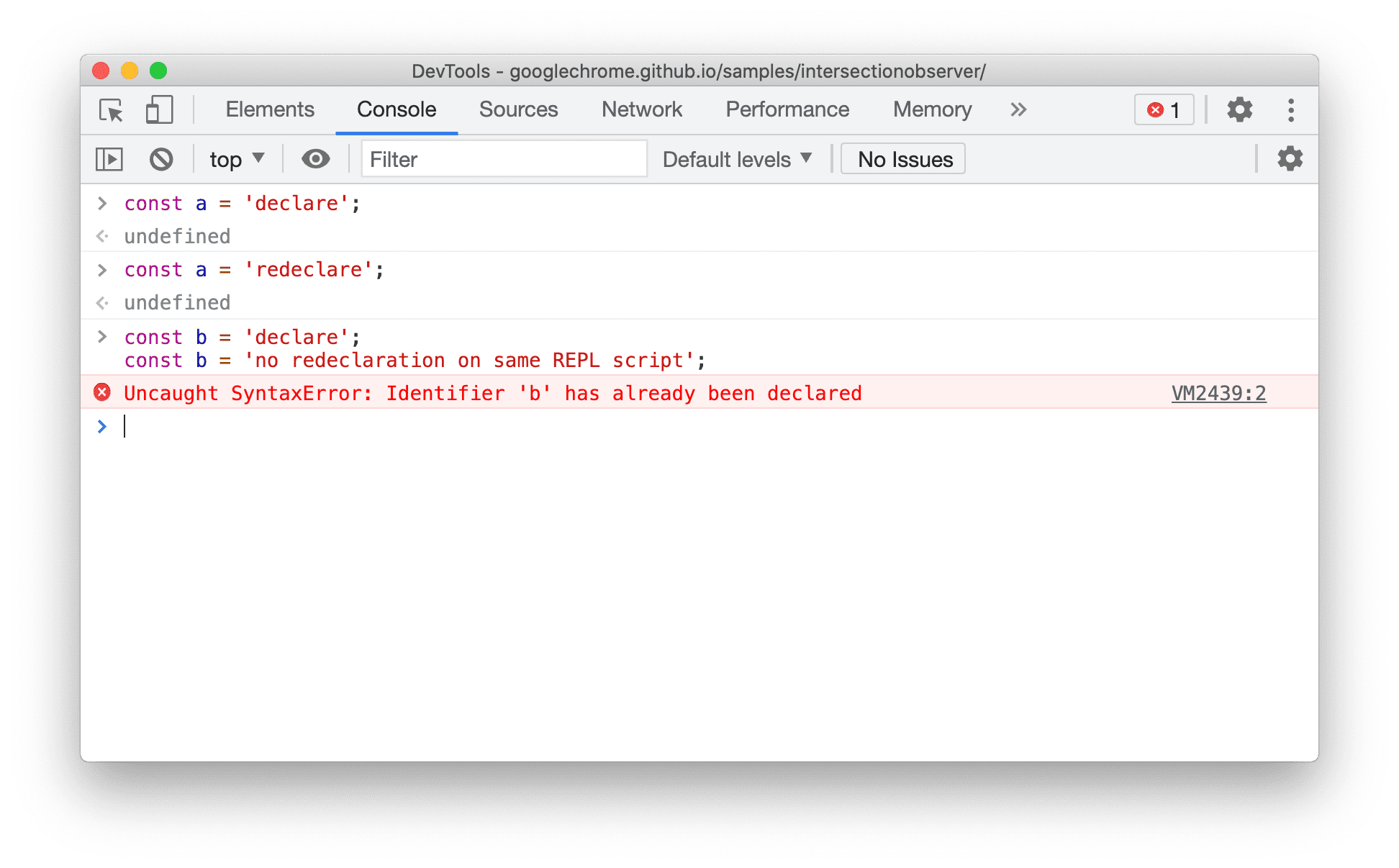Click the run script play button icon
The width and height of the screenshot is (1399, 868).
[x=110, y=159]
